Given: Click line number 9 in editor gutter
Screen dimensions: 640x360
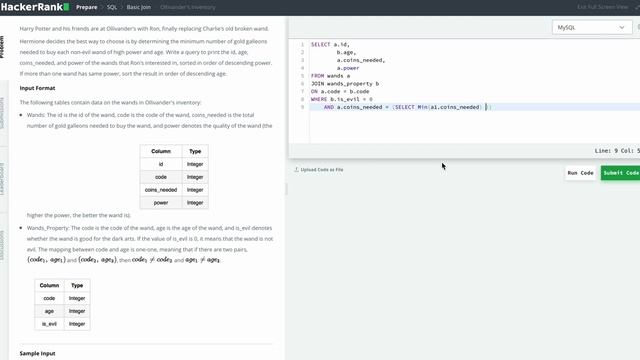Looking at the screenshot, I should click(x=302, y=107).
